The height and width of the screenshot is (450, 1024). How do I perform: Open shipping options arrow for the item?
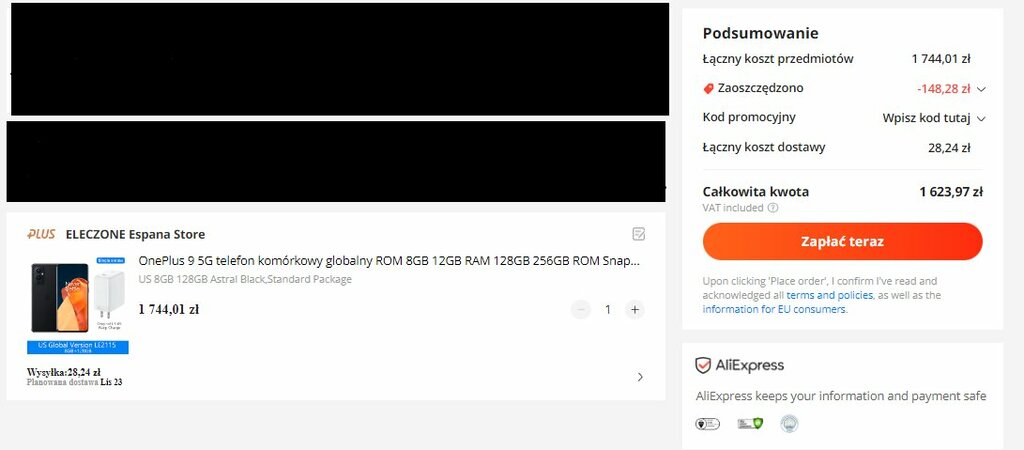[x=640, y=377]
